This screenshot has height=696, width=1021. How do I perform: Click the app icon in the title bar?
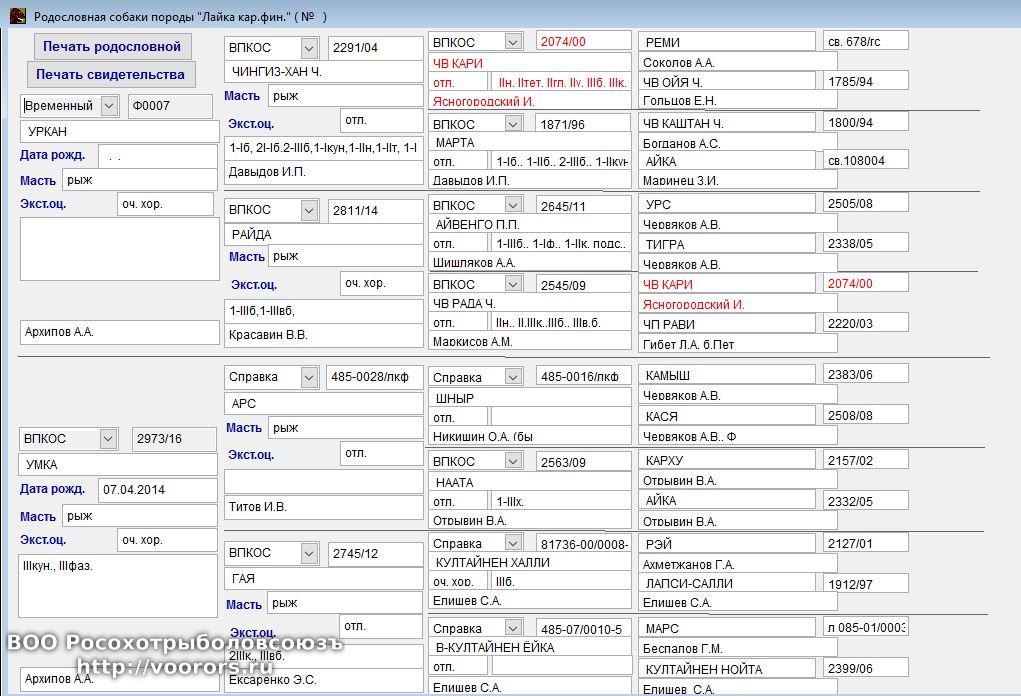point(16,16)
